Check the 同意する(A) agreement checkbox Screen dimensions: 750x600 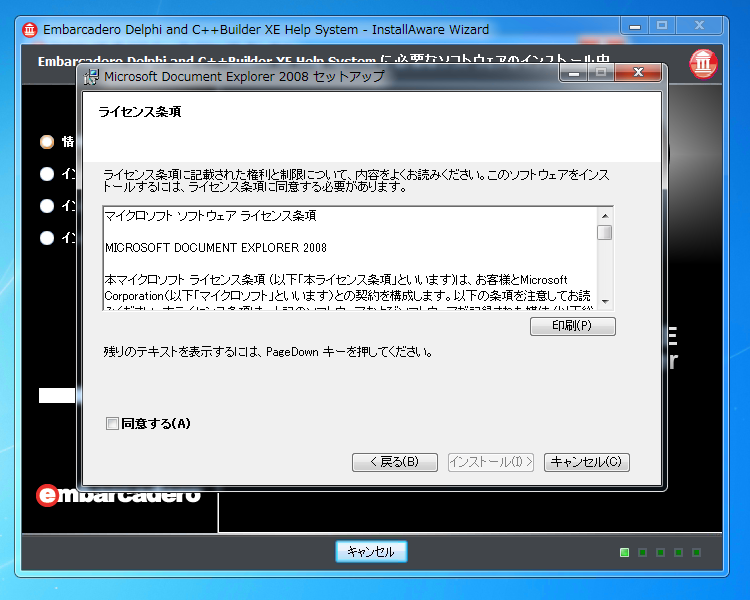(112, 423)
